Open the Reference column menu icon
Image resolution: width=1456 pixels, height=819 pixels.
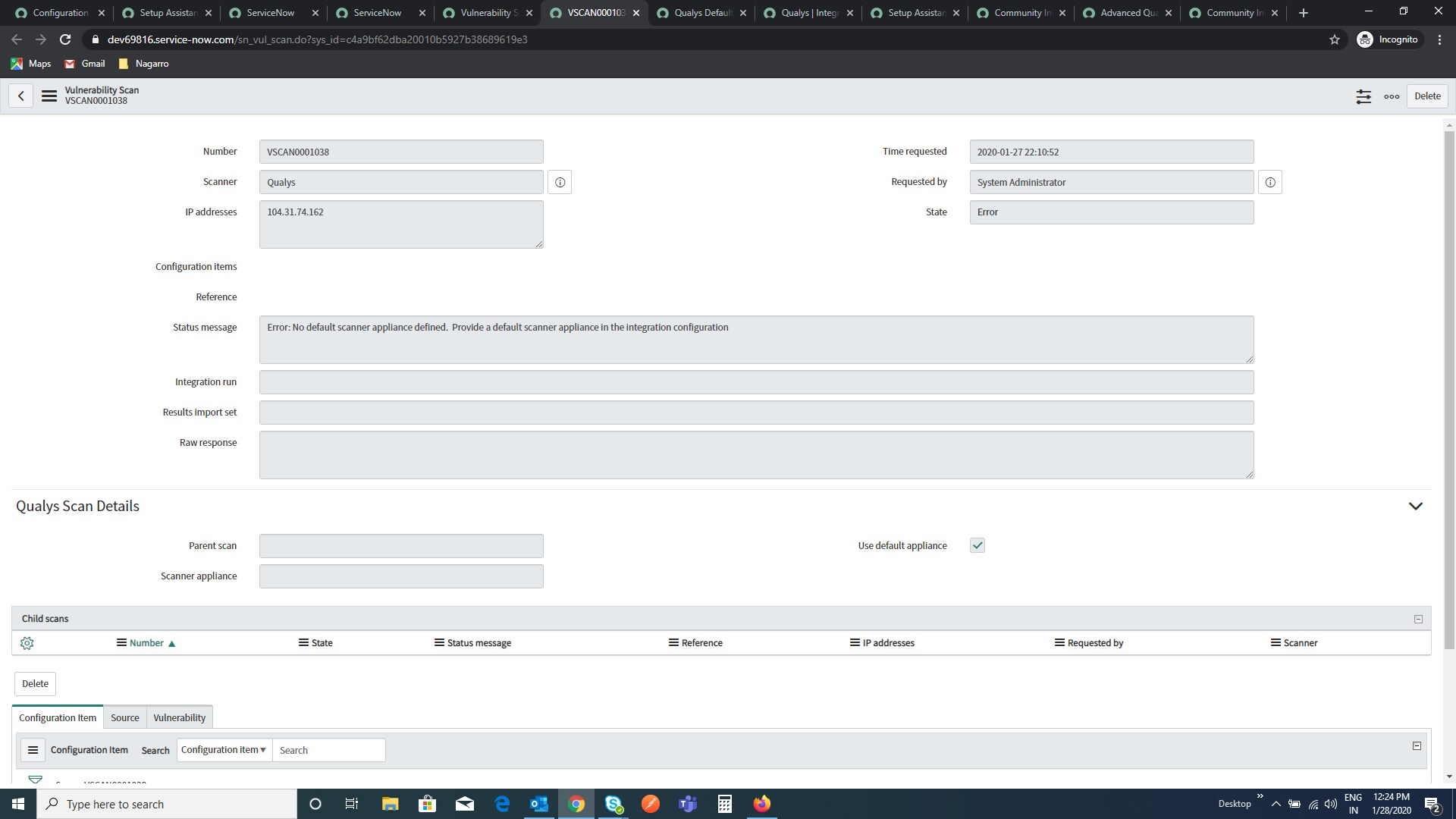[673, 642]
